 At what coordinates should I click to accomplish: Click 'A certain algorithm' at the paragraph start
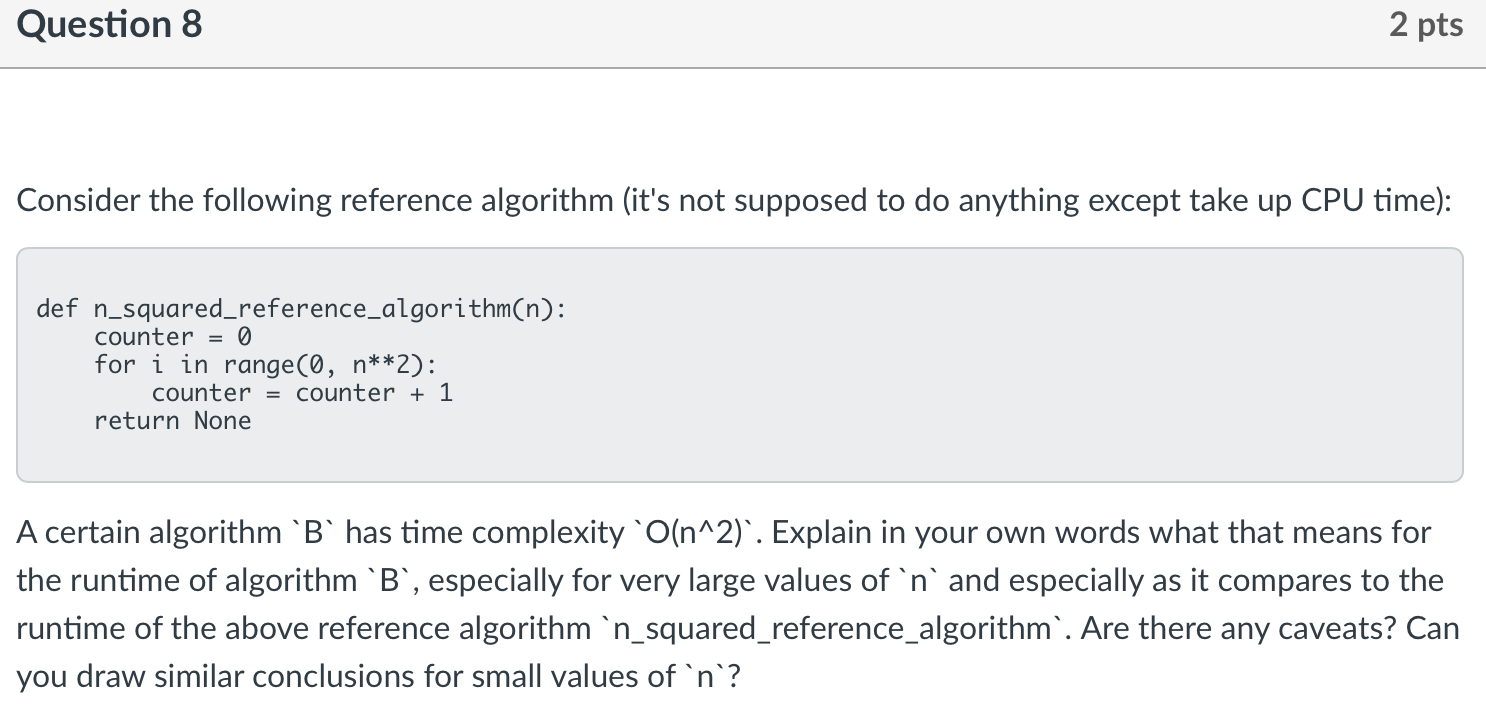(149, 533)
